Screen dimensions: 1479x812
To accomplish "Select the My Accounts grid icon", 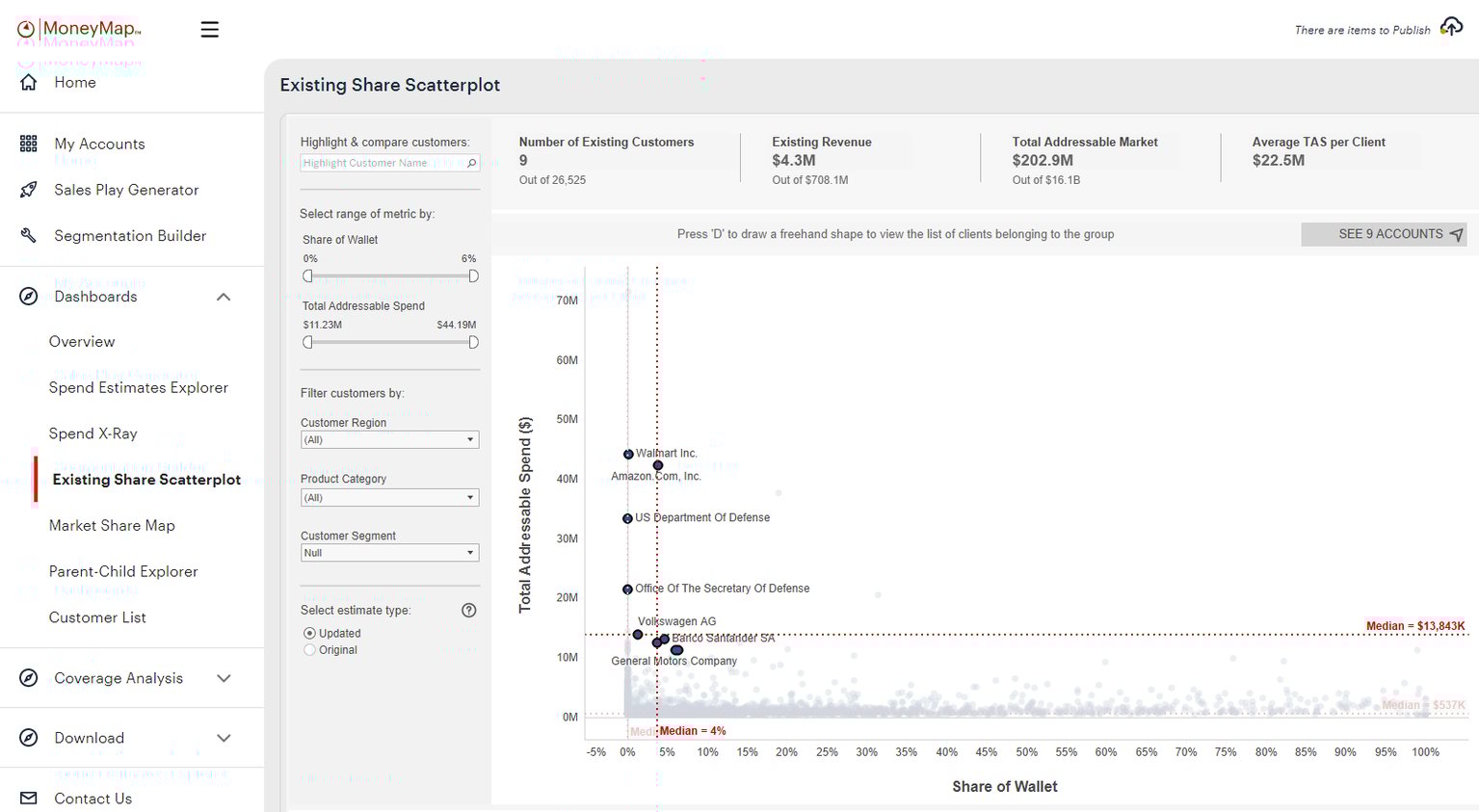I will coord(26,143).
